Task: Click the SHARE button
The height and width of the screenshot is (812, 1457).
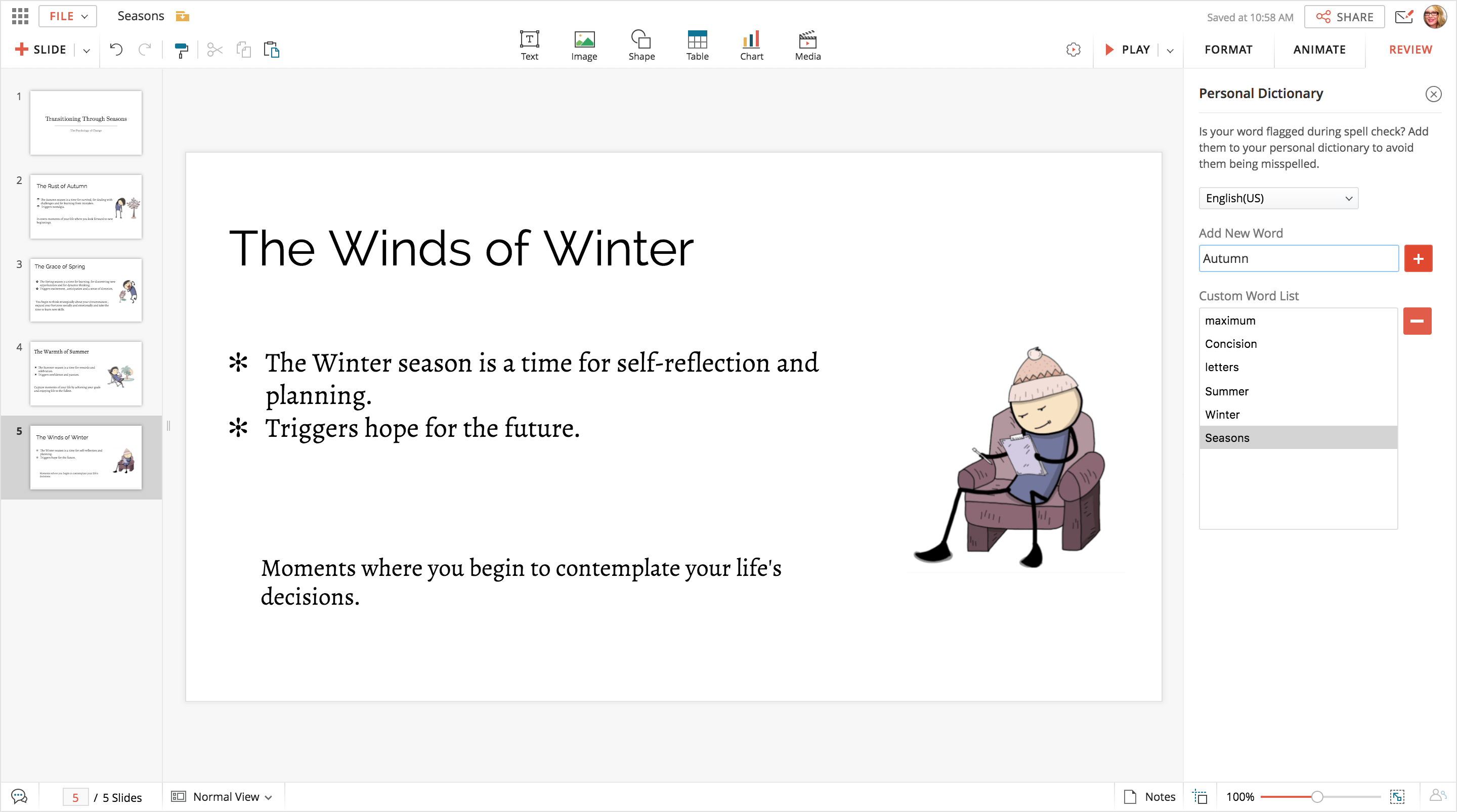Action: point(1344,17)
